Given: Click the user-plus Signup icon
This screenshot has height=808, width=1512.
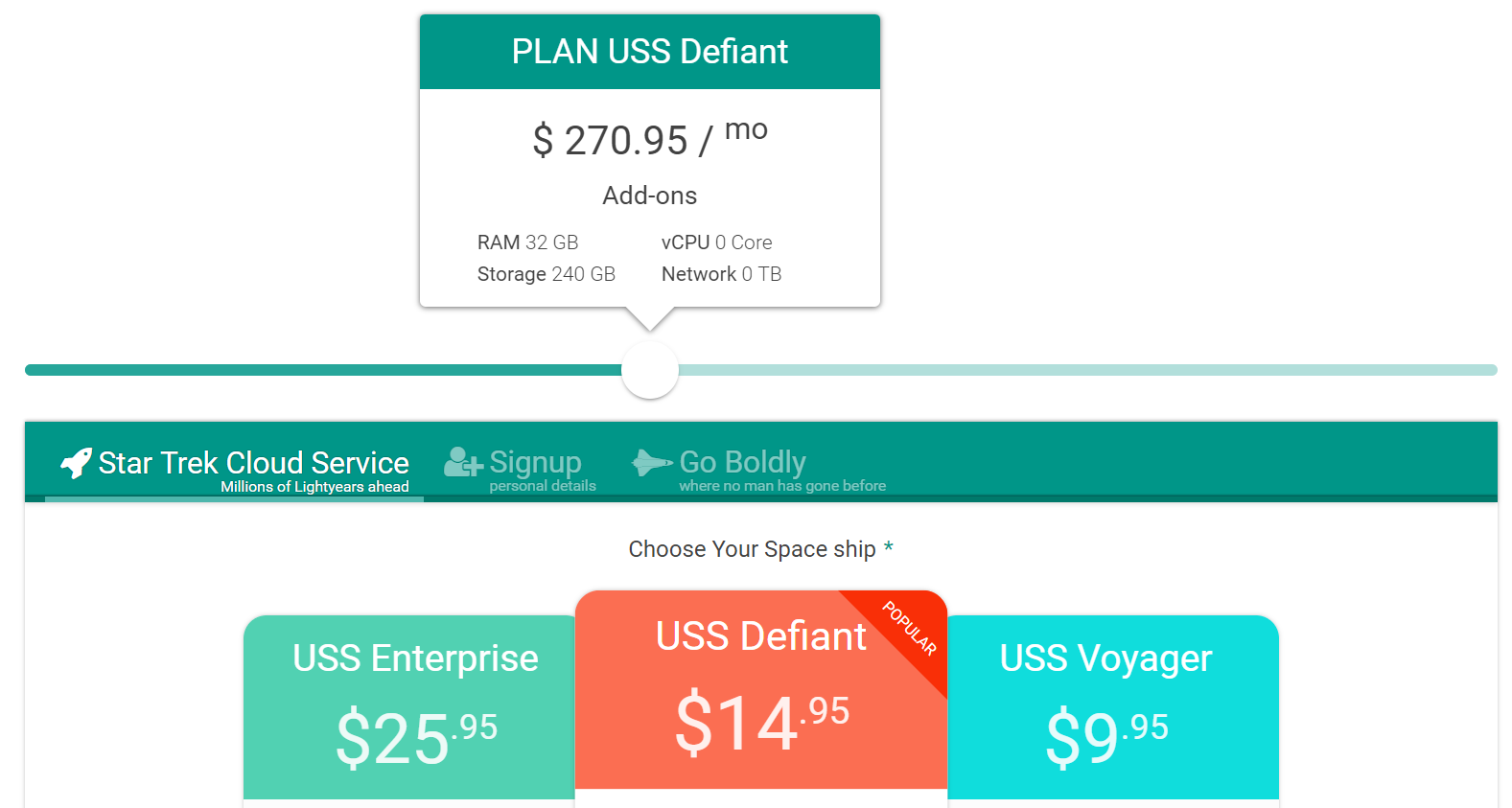Looking at the screenshot, I should 463,462.
